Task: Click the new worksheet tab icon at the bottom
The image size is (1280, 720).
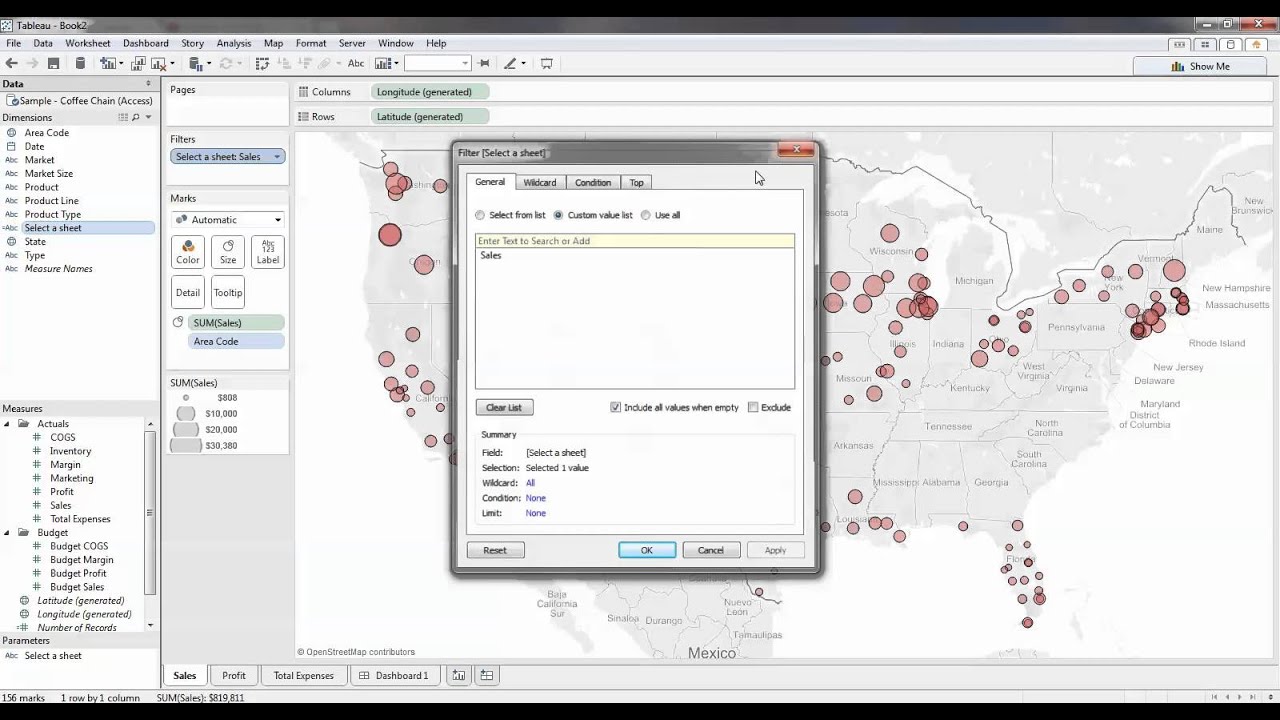Action: pos(458,675)
